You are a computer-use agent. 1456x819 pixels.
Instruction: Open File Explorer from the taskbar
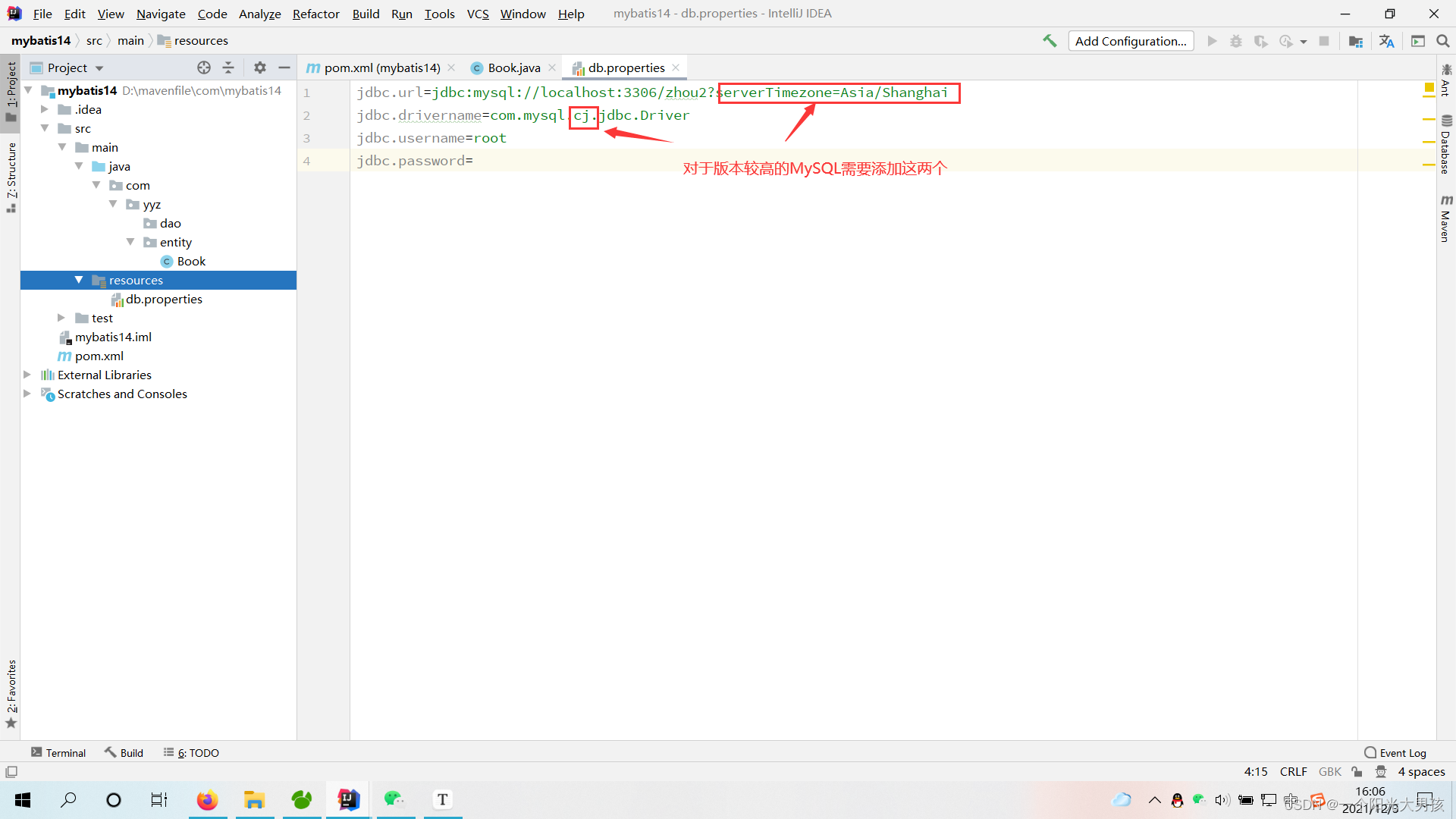(254, 799)
